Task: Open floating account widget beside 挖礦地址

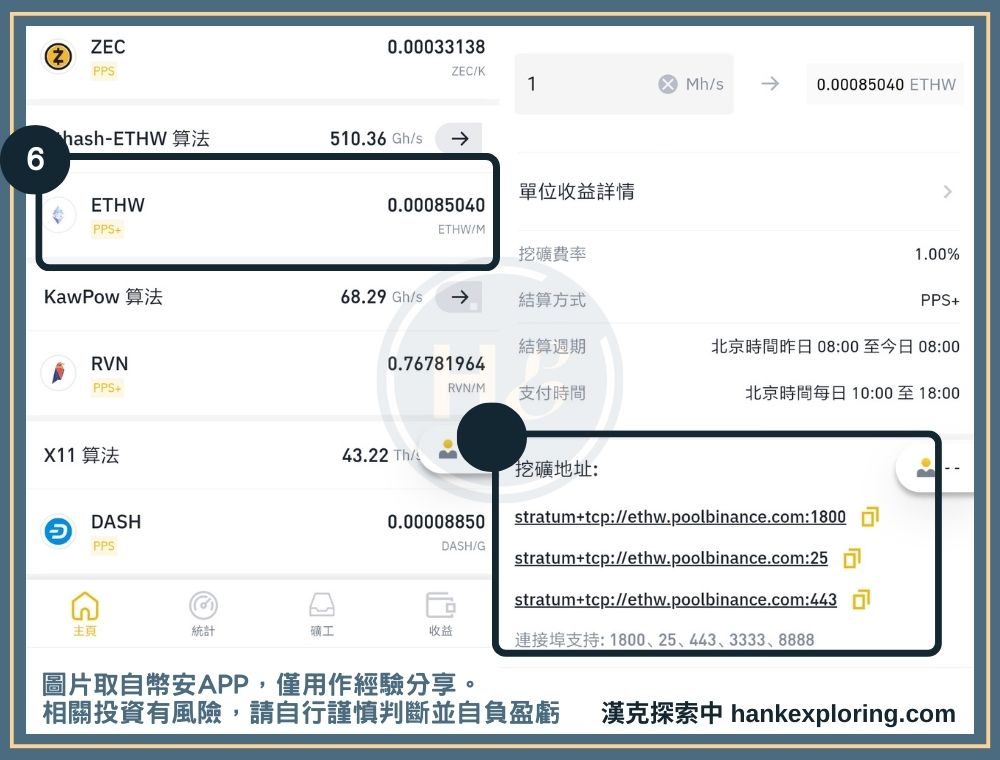Action: pyautogui.click(x=934, y=468)
